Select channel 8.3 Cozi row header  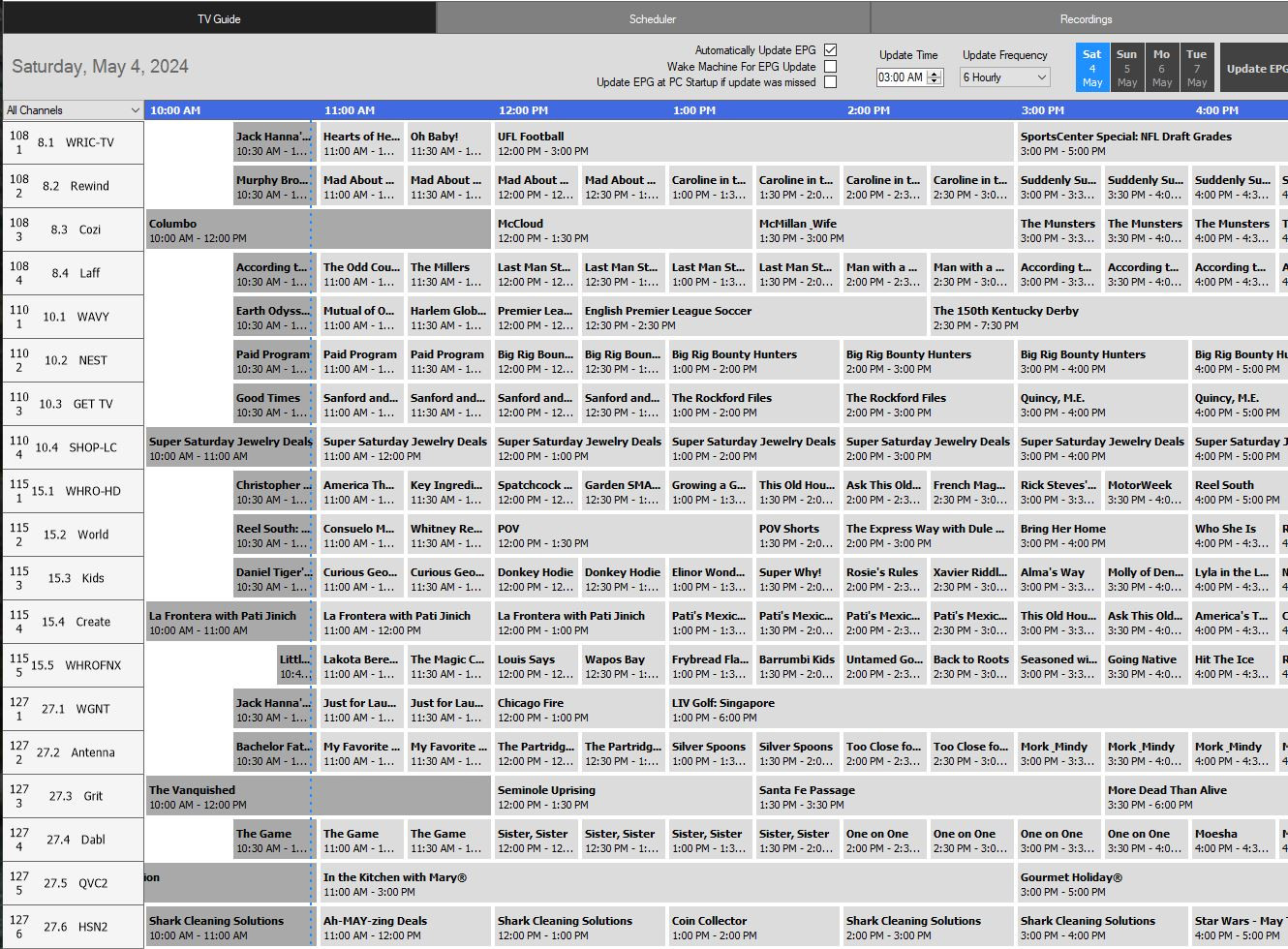(x=74, y=230)
